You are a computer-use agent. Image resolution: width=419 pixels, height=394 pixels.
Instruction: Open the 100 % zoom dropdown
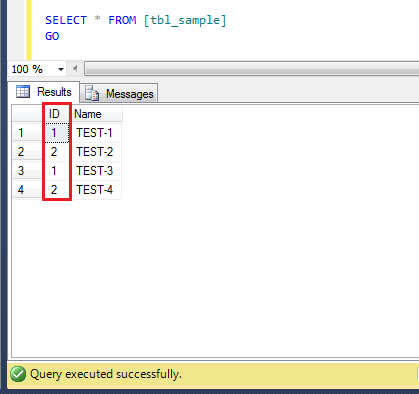61,69
